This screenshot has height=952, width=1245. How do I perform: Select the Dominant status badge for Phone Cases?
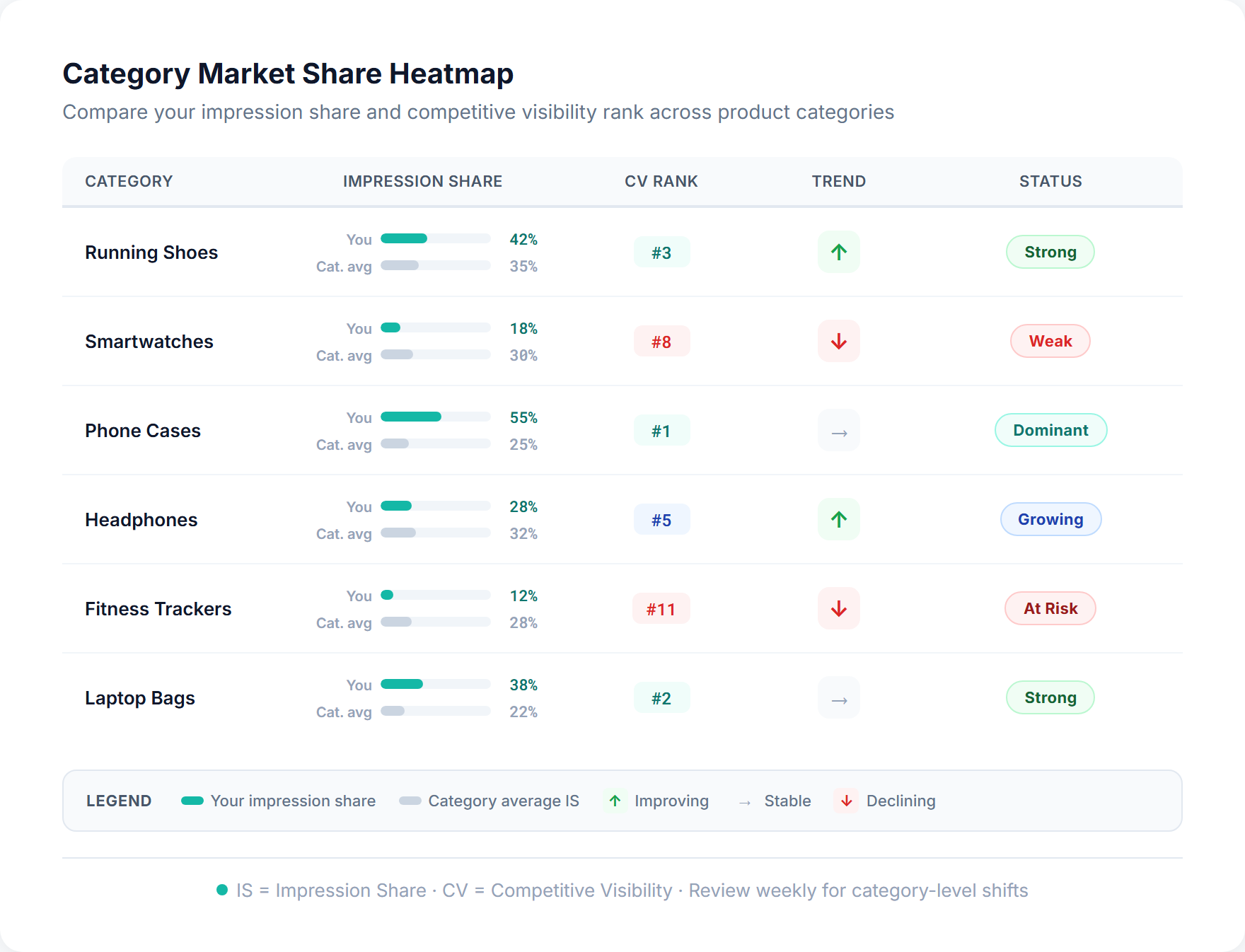tap(1050, 430)
